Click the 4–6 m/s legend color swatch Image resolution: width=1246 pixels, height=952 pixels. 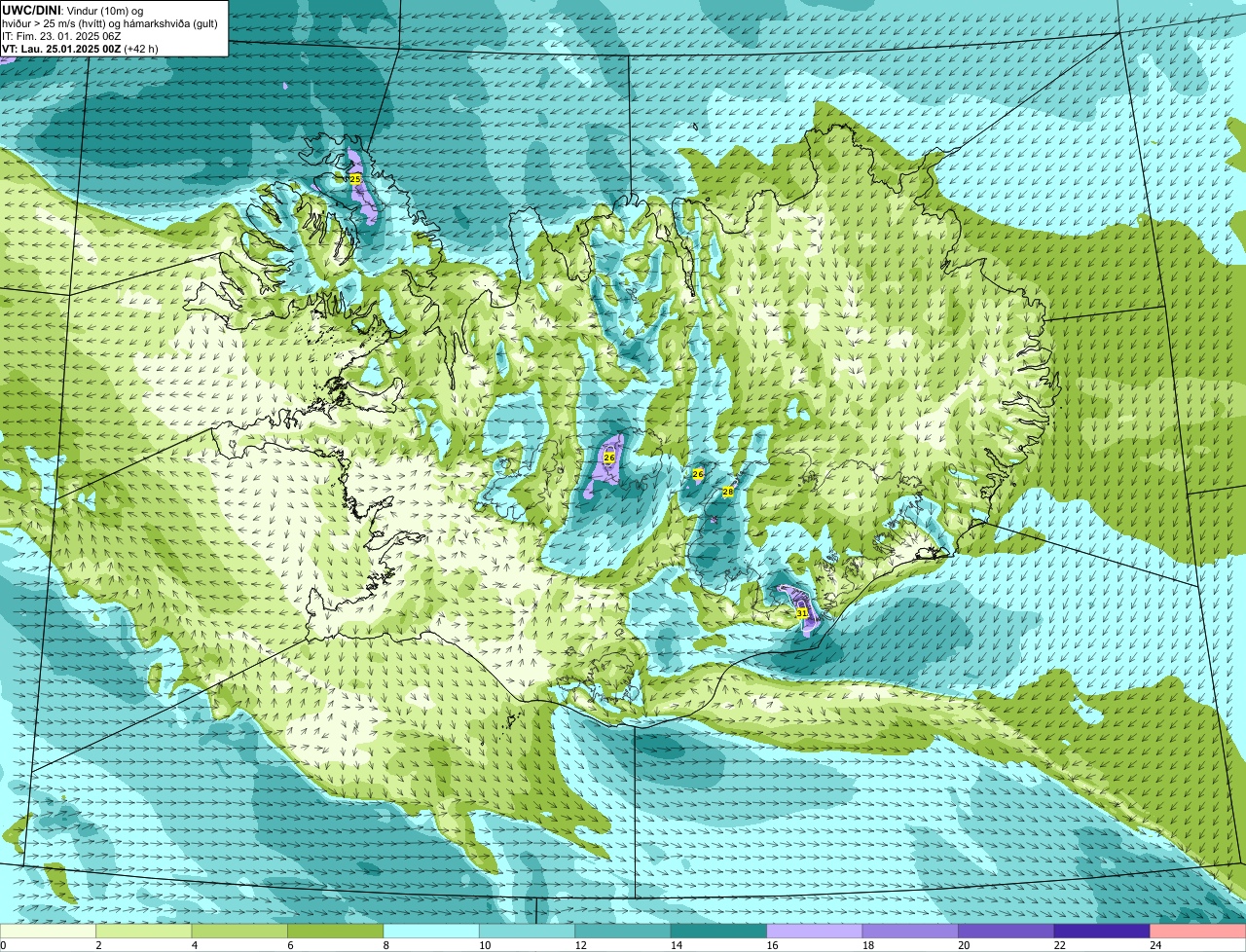click(239, 932)
